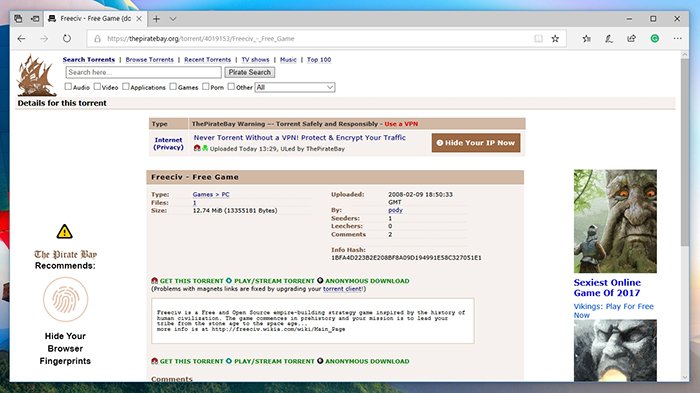
Task: Add page to favorites with star icon
Action: point(555,39)
